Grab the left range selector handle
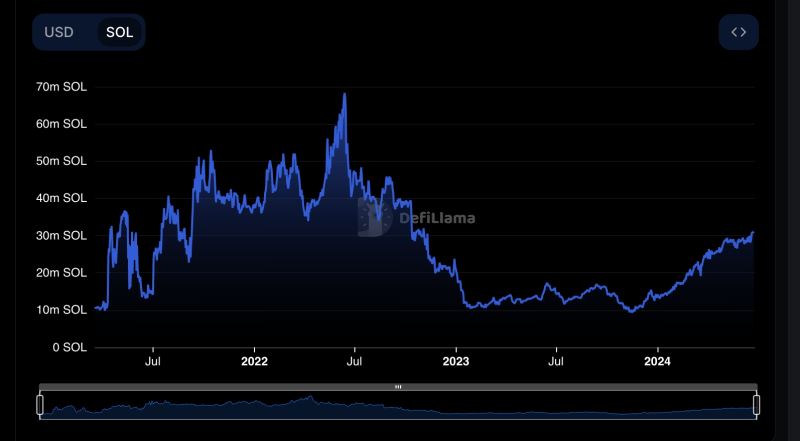The width and height of the screenshot is (800, 441). point(40,404)
